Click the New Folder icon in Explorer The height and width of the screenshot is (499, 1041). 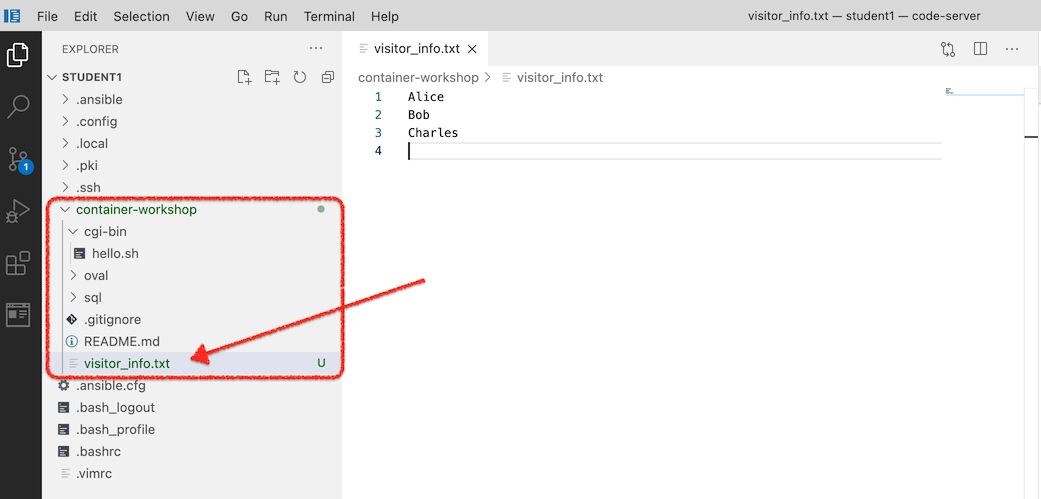coord(272,77)
